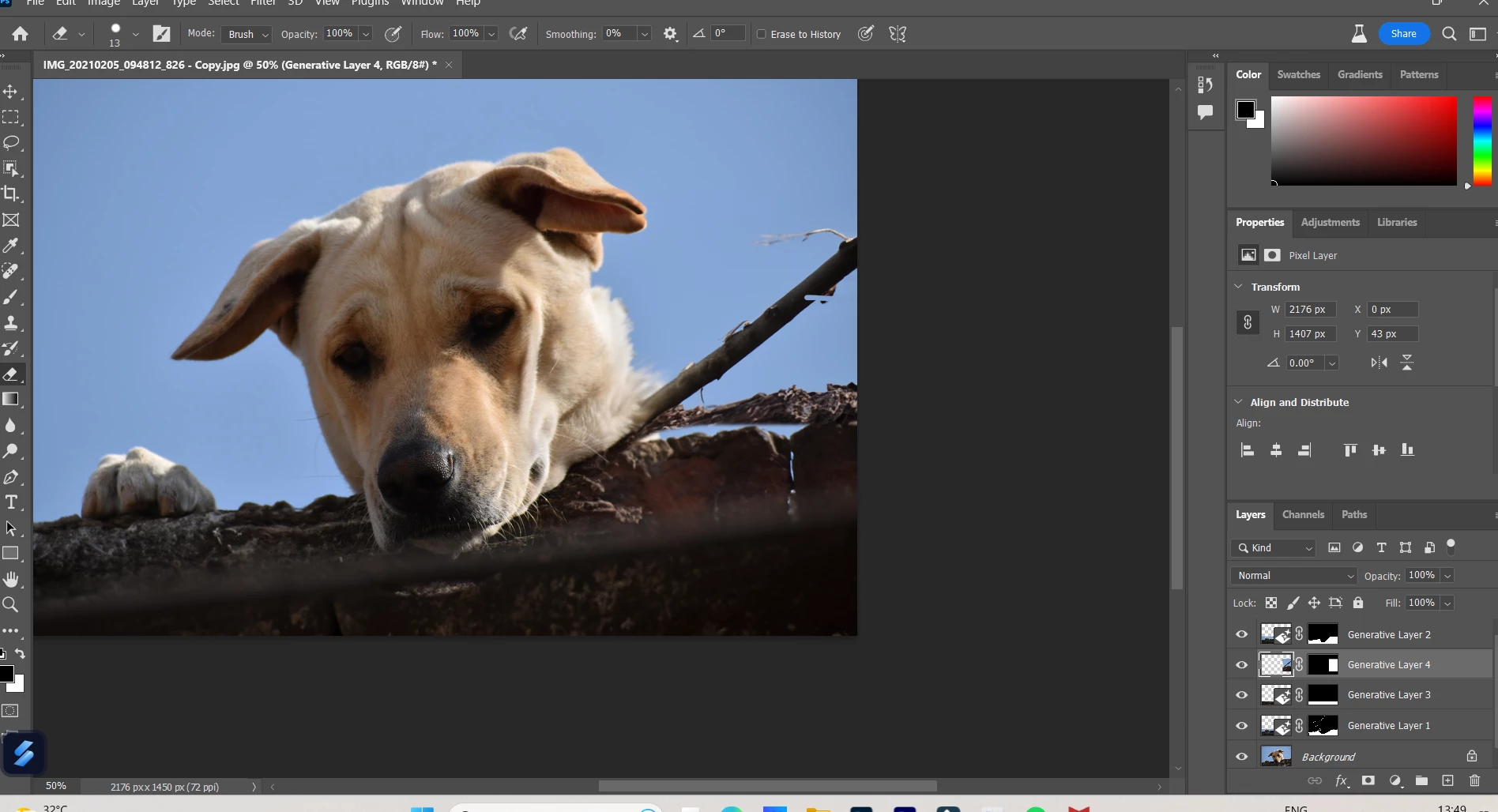Choose the Clone Stamp tool
Screen dimensions: 1498x812
pos(11,323)
